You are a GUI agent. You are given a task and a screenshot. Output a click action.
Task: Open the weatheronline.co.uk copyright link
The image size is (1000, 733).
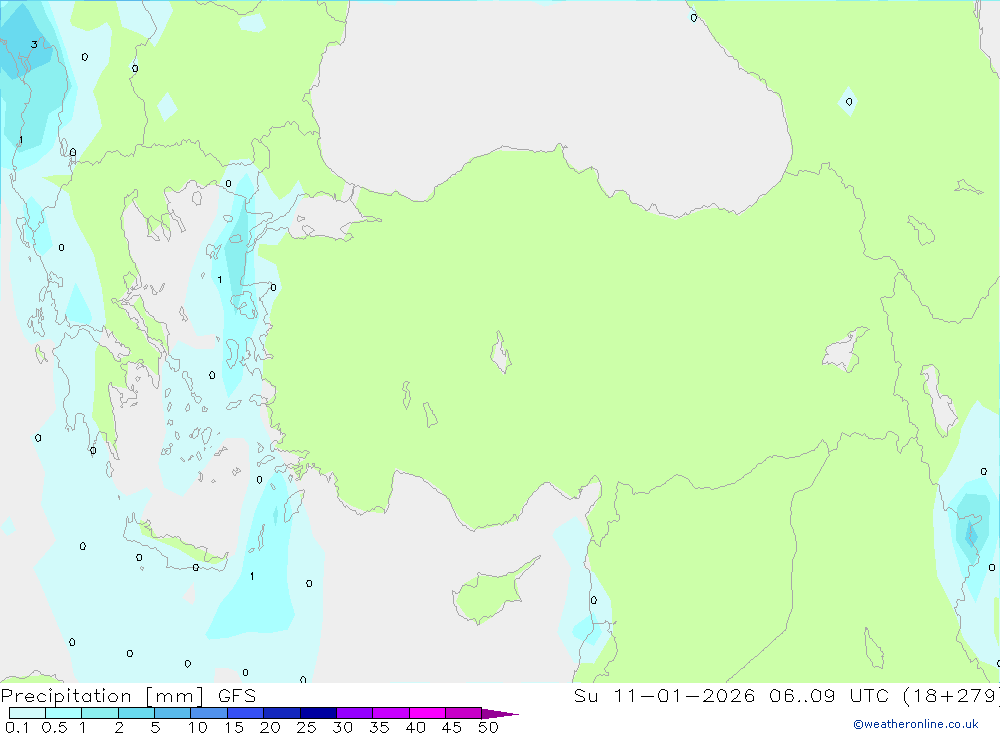(x=916, y=724)
